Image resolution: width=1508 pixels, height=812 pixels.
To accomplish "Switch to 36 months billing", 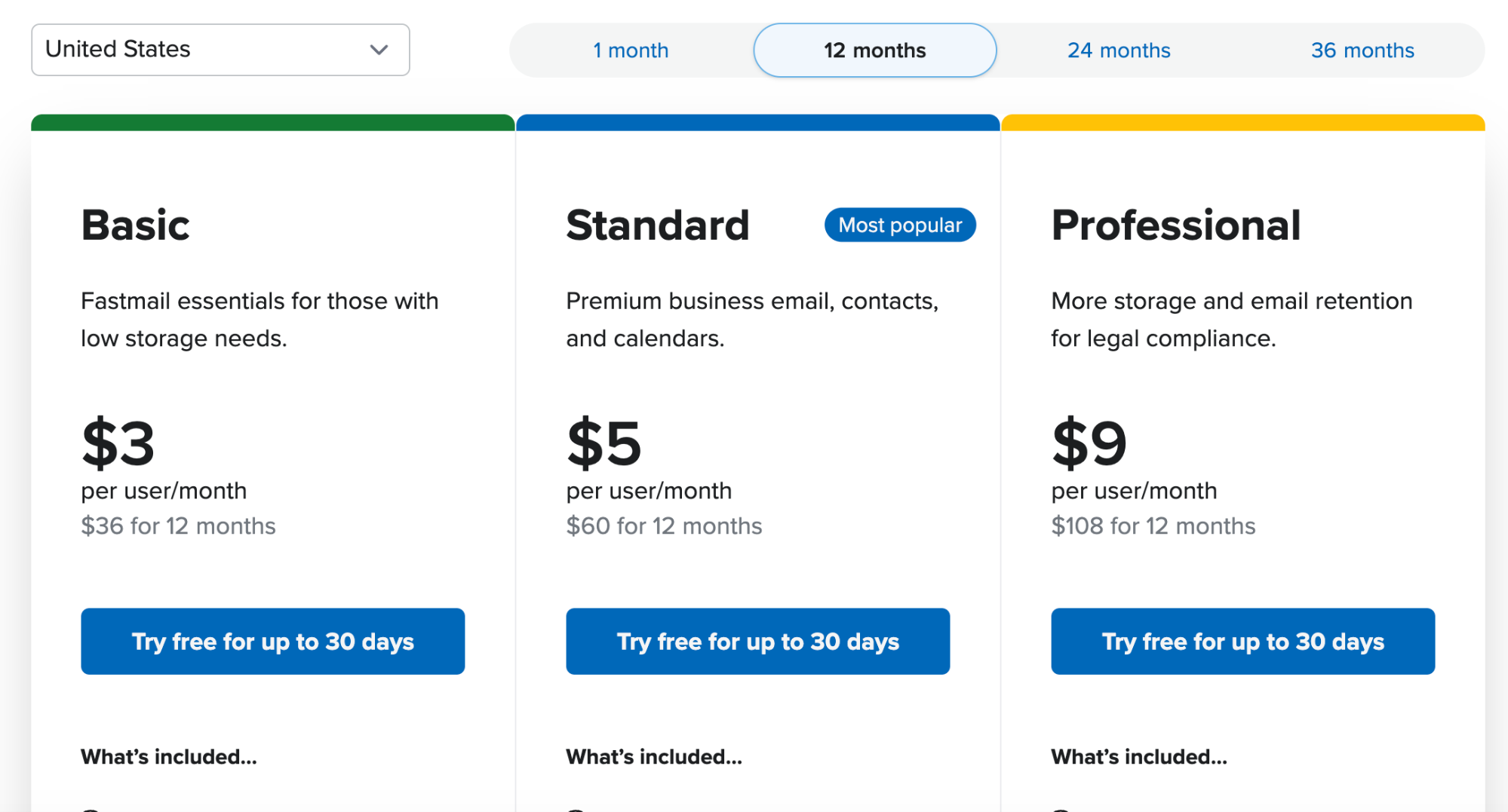I will [x=1362, y=50].
